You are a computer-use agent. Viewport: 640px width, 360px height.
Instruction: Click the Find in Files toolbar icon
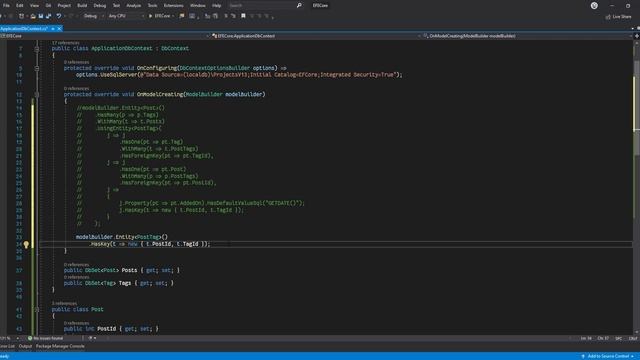pyautogui.click(x=182, y=16)
